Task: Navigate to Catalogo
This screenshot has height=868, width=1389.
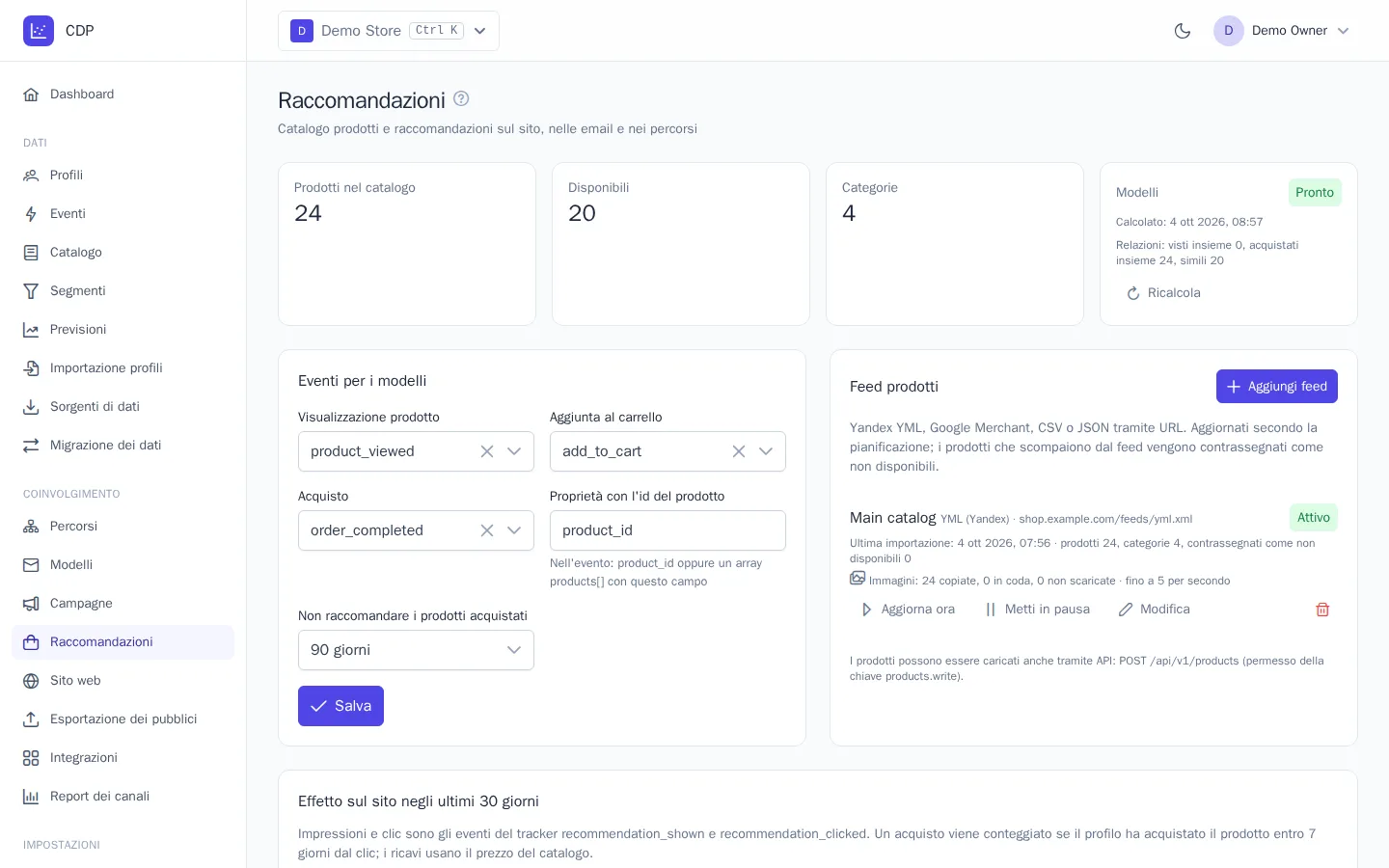Action: coord(123,253)
